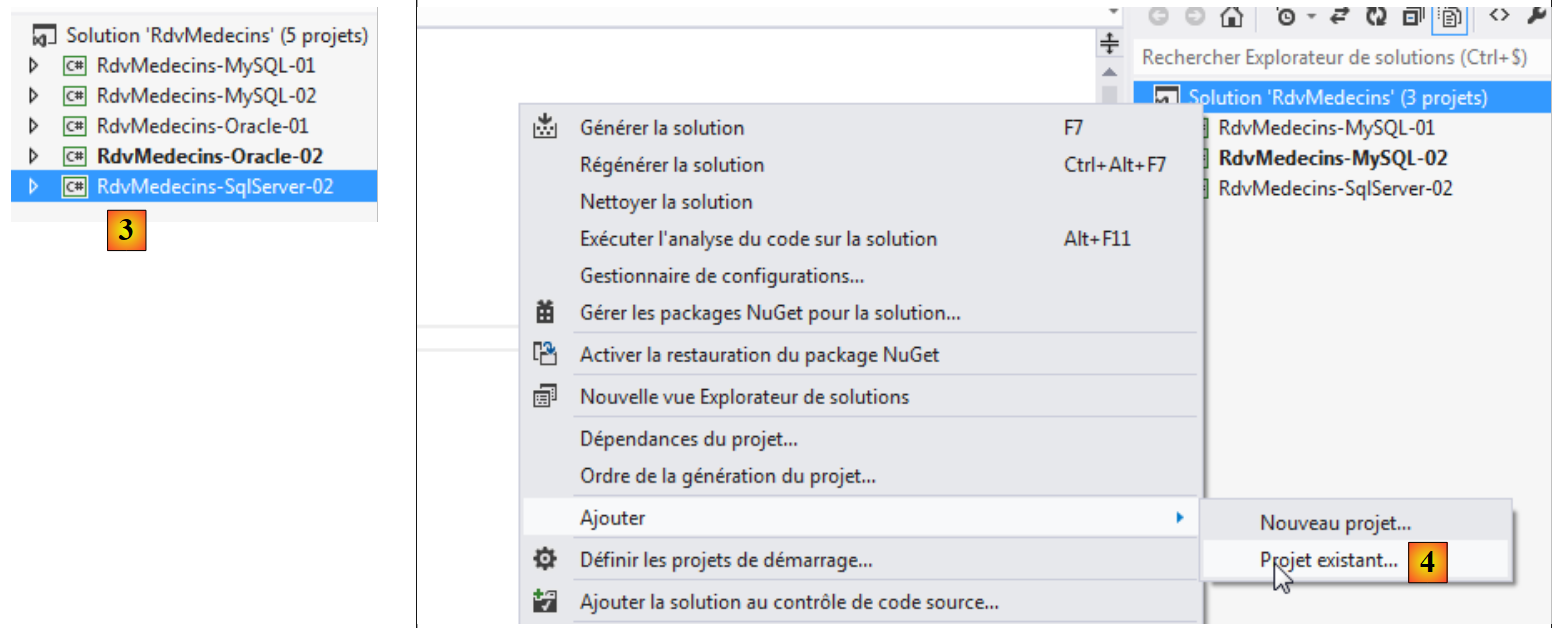Click the collapse all icon

tap(1413, 17)
